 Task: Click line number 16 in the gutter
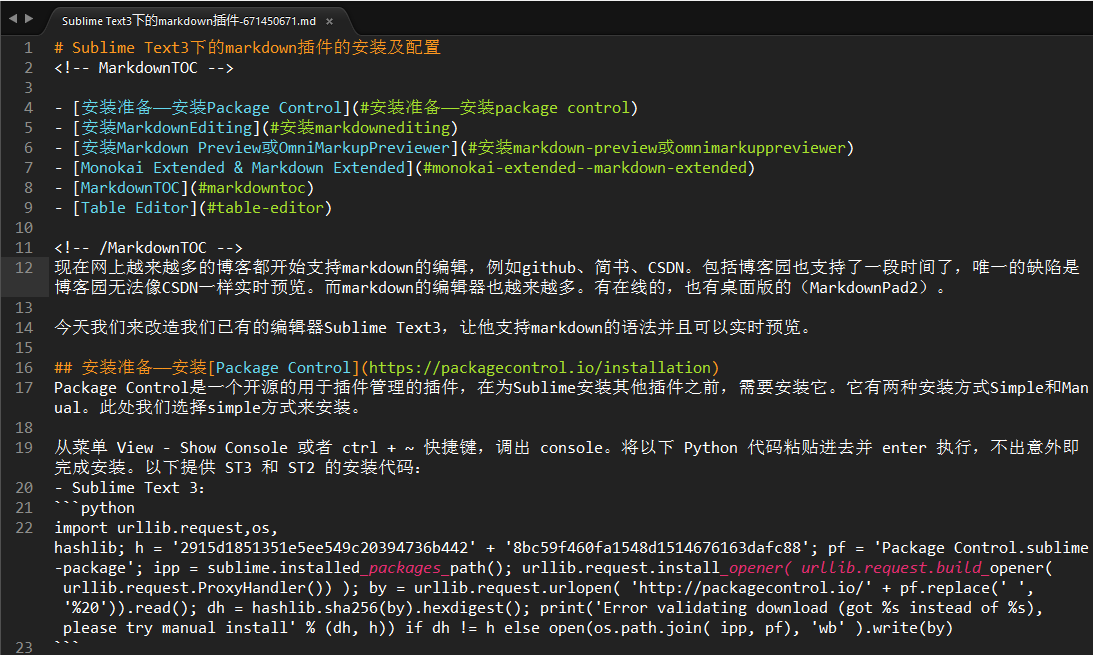[24, 368]
